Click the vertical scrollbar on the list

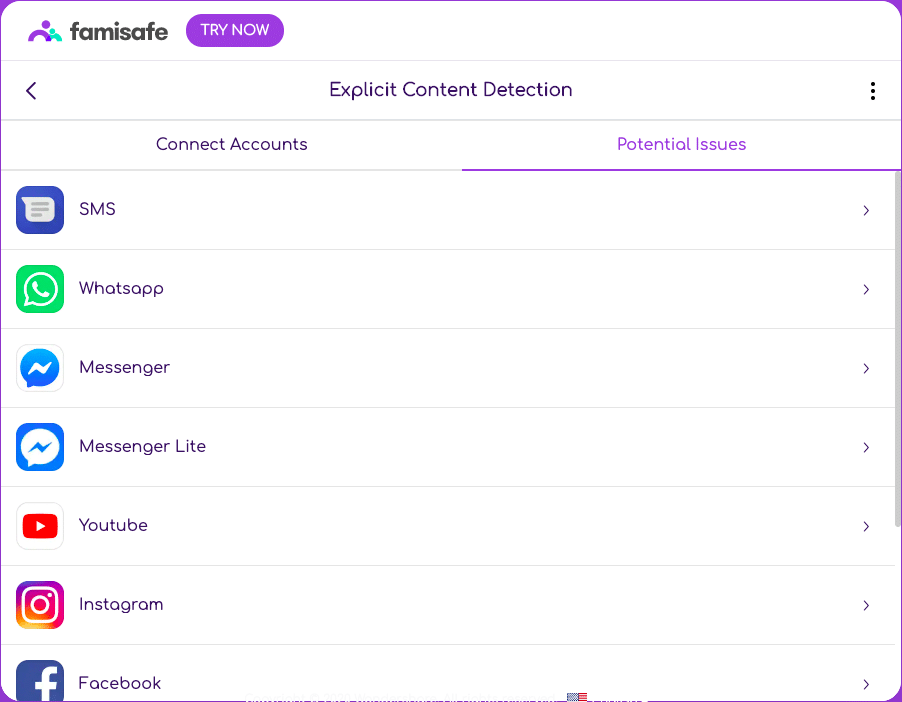click(897, 350)
